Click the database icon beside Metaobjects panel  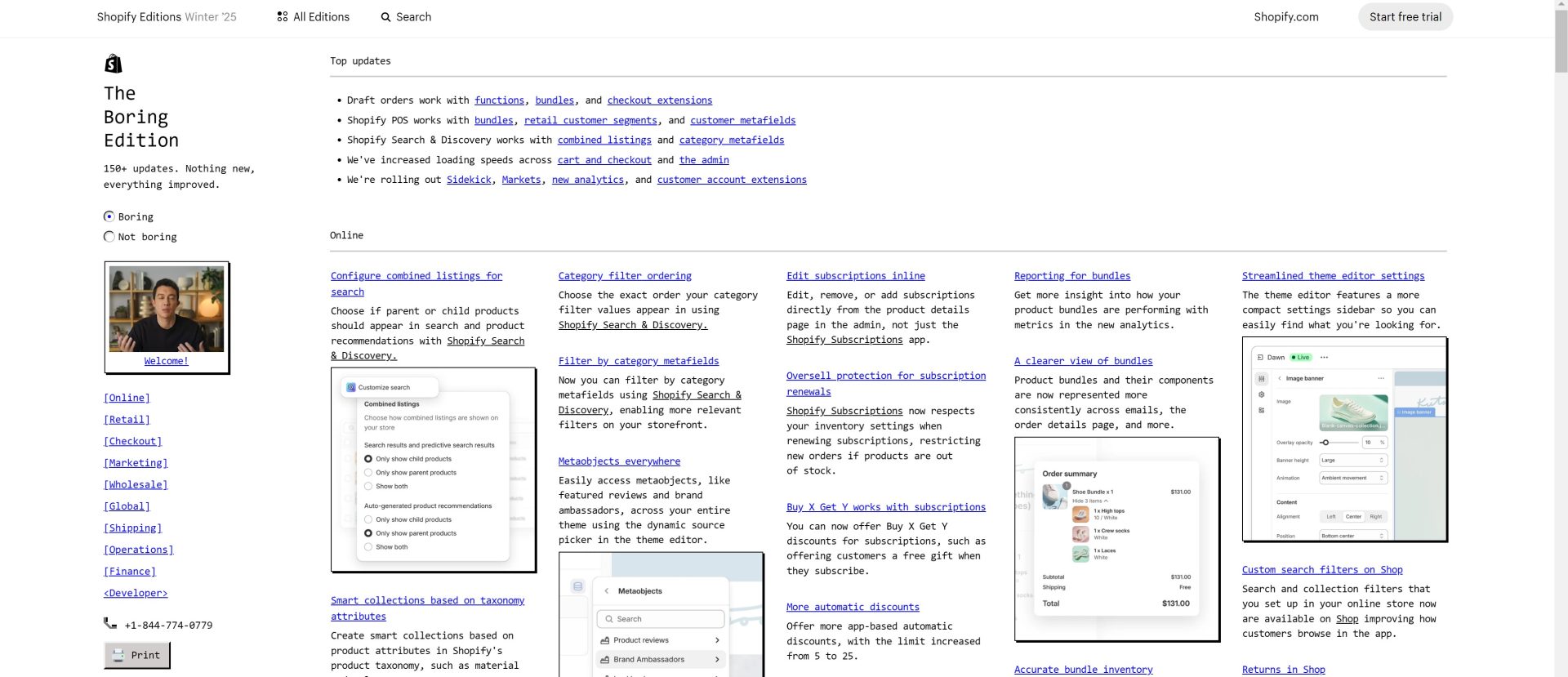(578, 586)
